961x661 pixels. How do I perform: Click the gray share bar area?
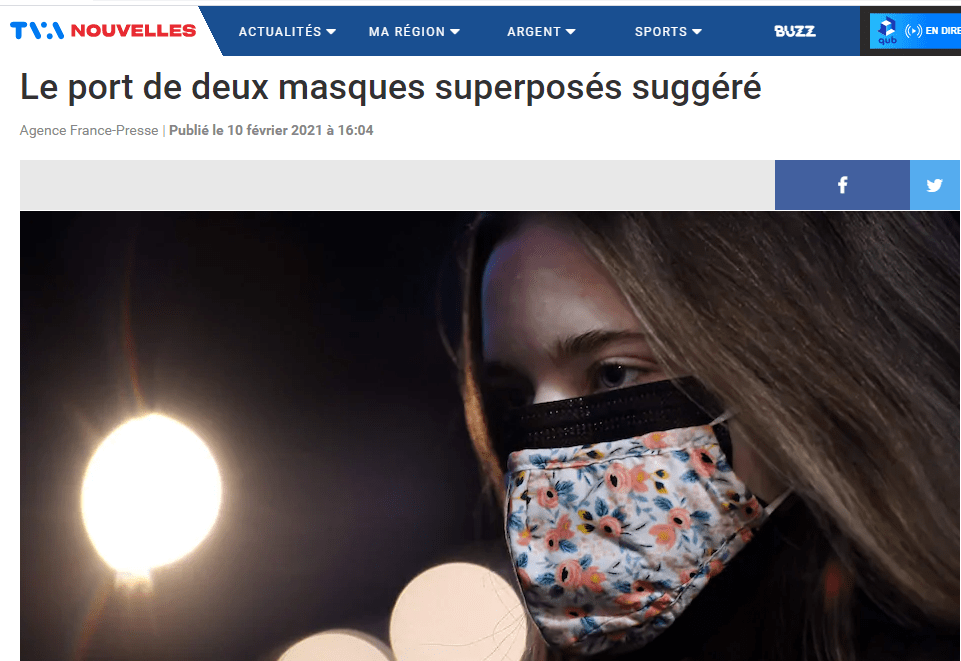pos(397,185)
